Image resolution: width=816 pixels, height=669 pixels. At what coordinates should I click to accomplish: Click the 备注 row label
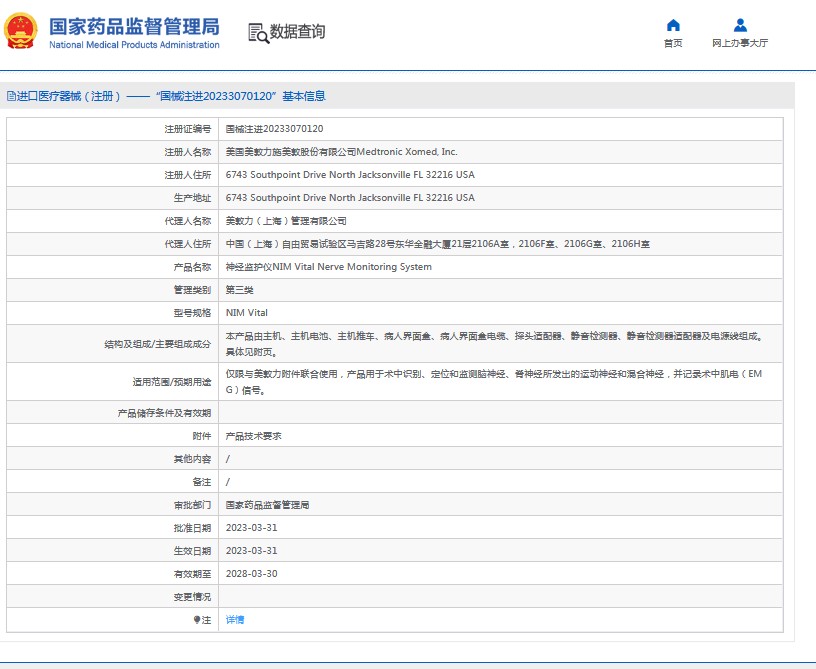[202, 482]
